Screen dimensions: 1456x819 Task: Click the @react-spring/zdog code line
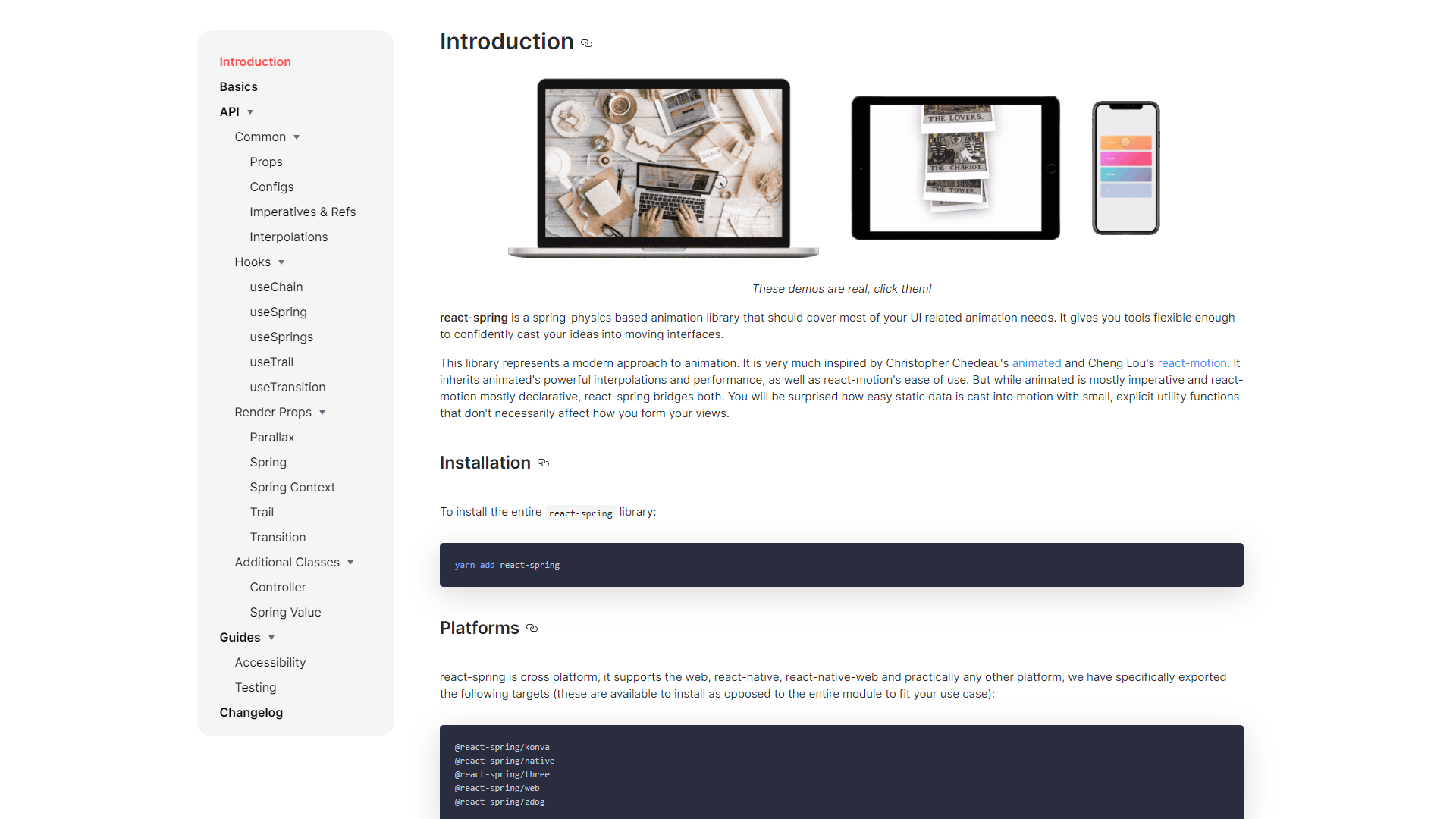tap(500, 802)
